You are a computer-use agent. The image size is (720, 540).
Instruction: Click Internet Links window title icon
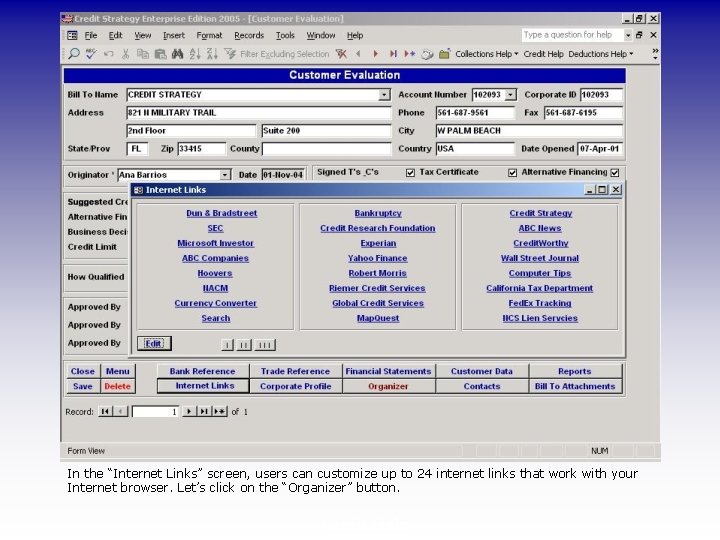(x=138, y=190)
